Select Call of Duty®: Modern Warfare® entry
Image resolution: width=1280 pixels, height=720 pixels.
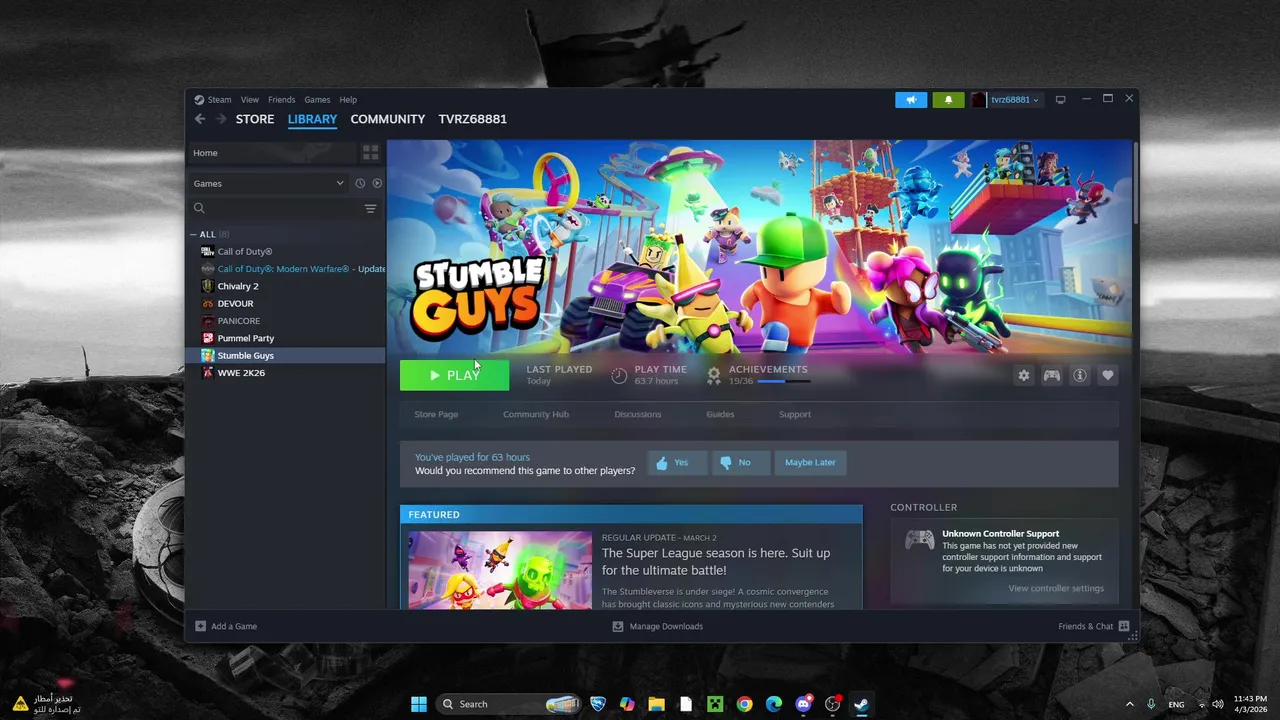(292, 269)
